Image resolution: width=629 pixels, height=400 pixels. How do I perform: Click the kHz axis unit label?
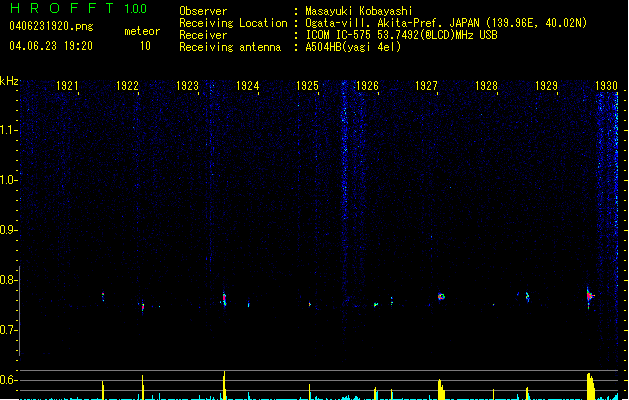(x=9, y=81)
